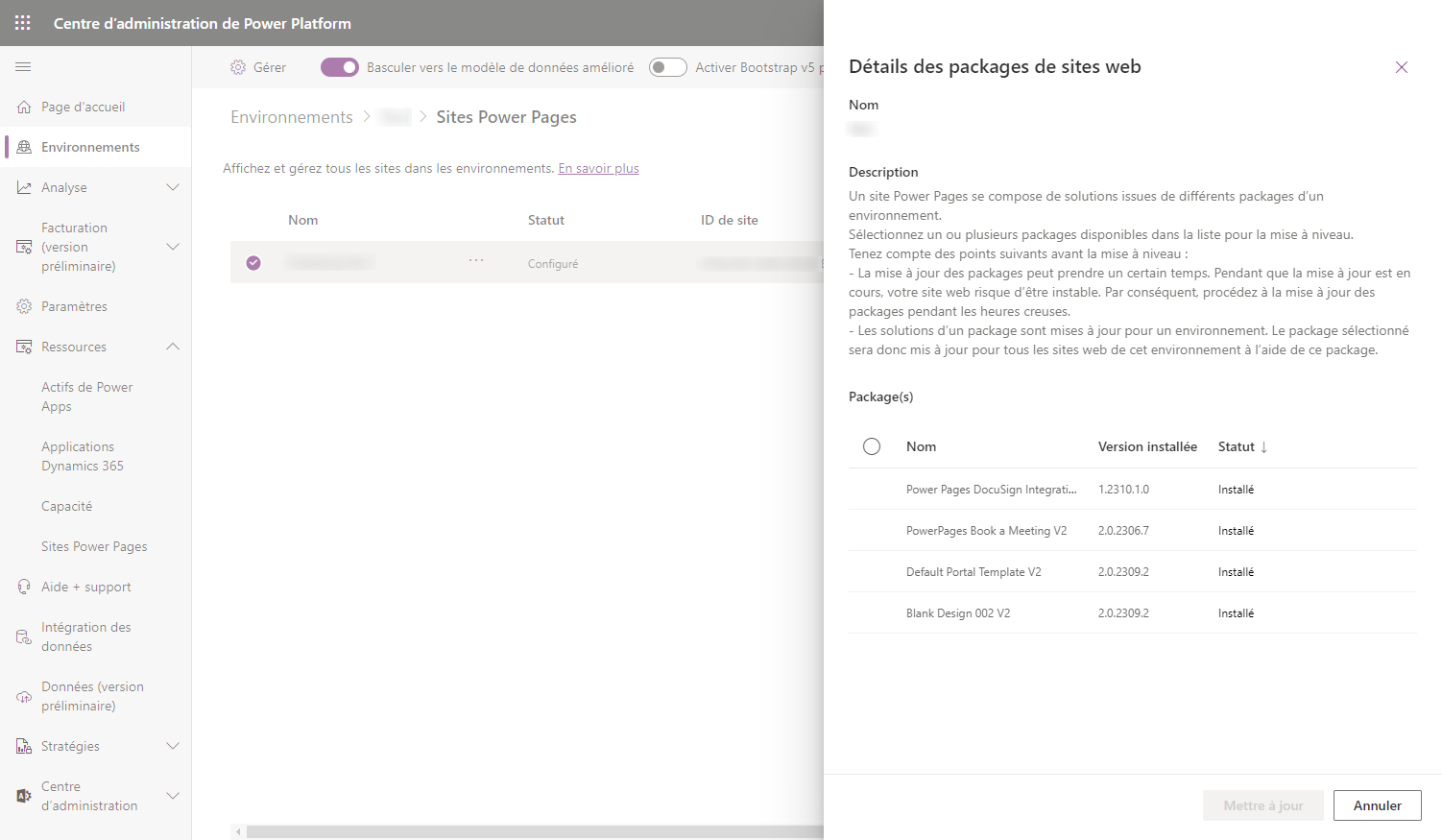Open Sites Power Pages from the sidebar
The height and width of the screenshot is (840, 1442).
click(93, 545)
